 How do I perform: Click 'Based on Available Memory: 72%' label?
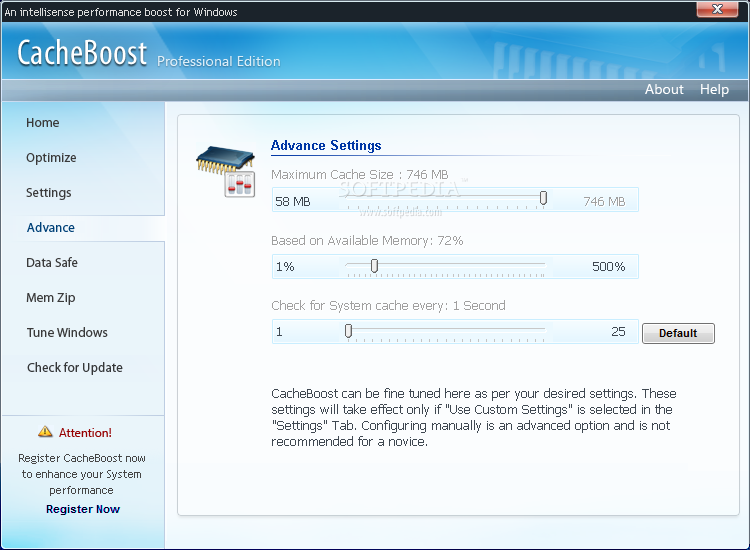[x=367, y=241]
